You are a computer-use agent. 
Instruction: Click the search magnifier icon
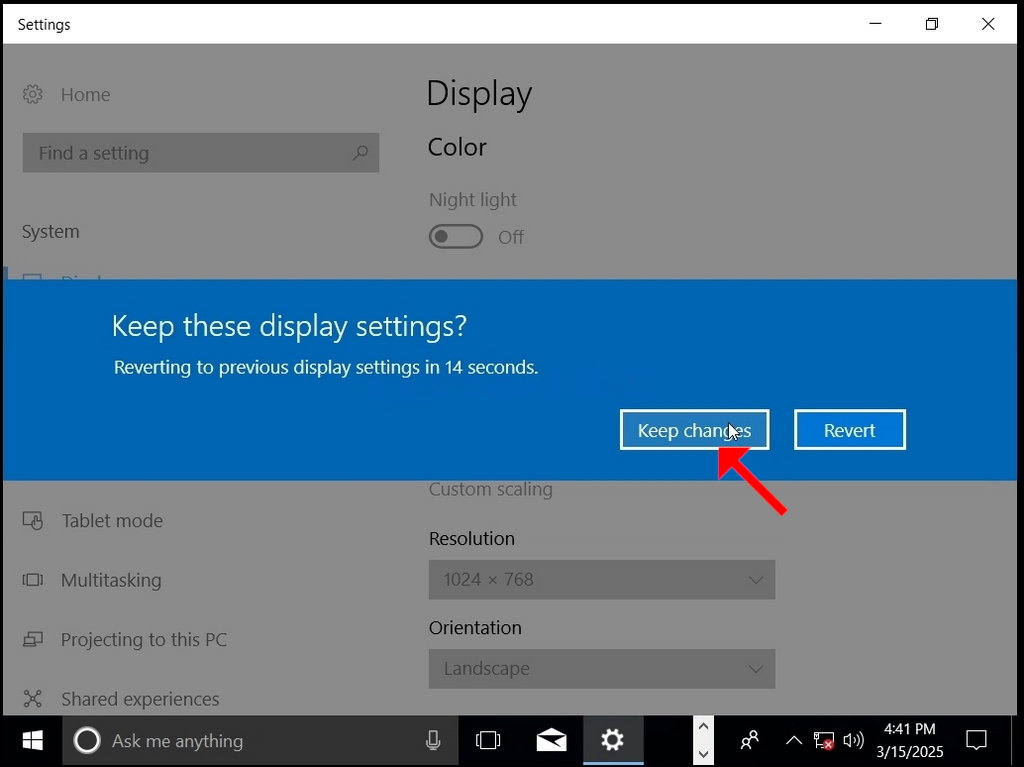[360, 153]
